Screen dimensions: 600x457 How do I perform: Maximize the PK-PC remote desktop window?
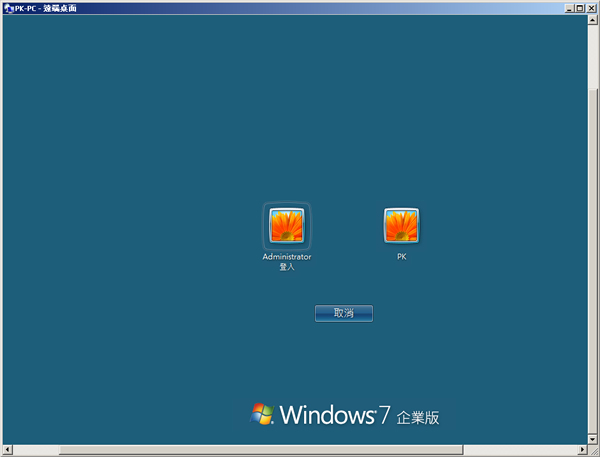click(x=580, y=8)
